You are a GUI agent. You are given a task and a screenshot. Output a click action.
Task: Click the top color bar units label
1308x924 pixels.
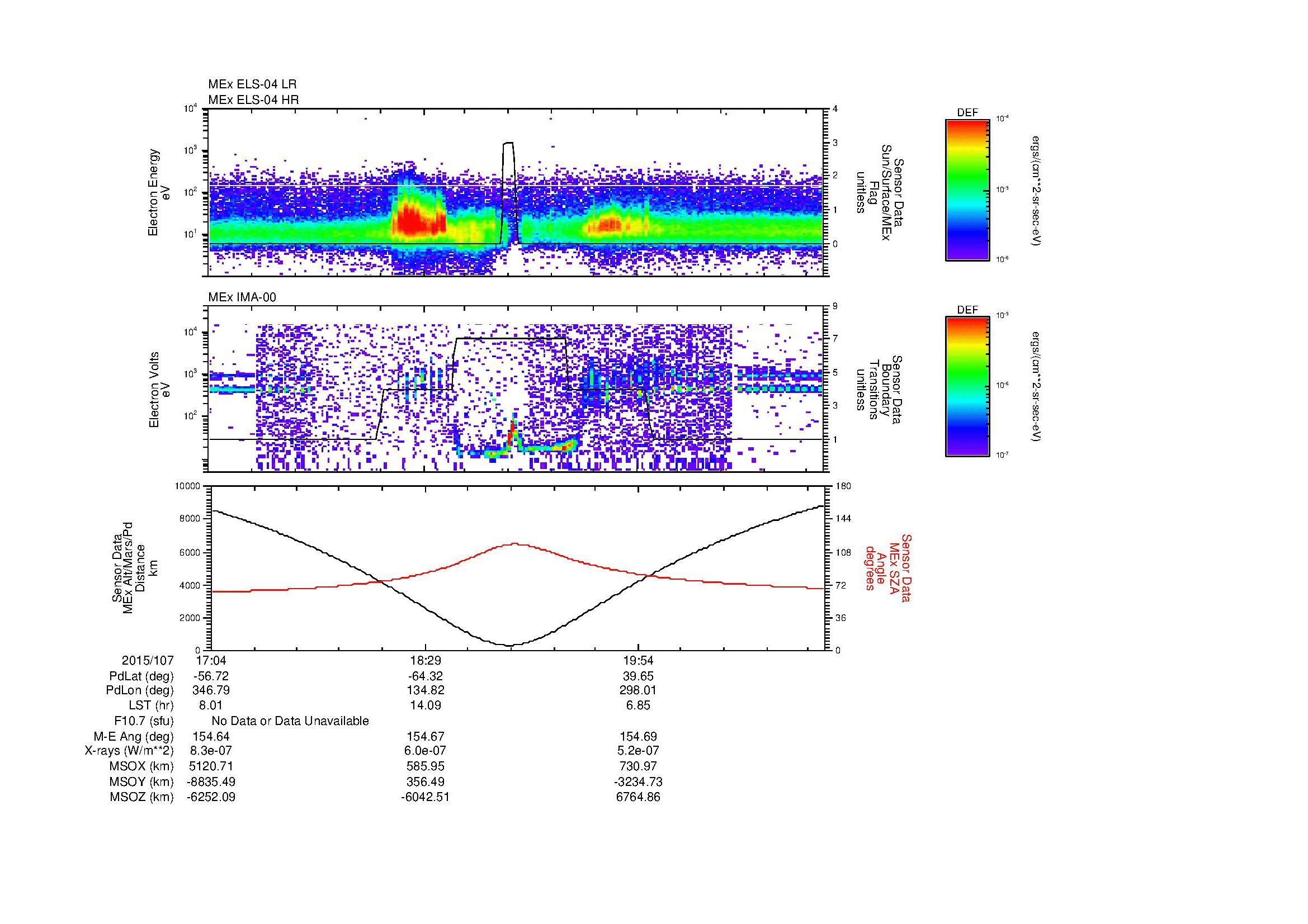point(1037,191)
